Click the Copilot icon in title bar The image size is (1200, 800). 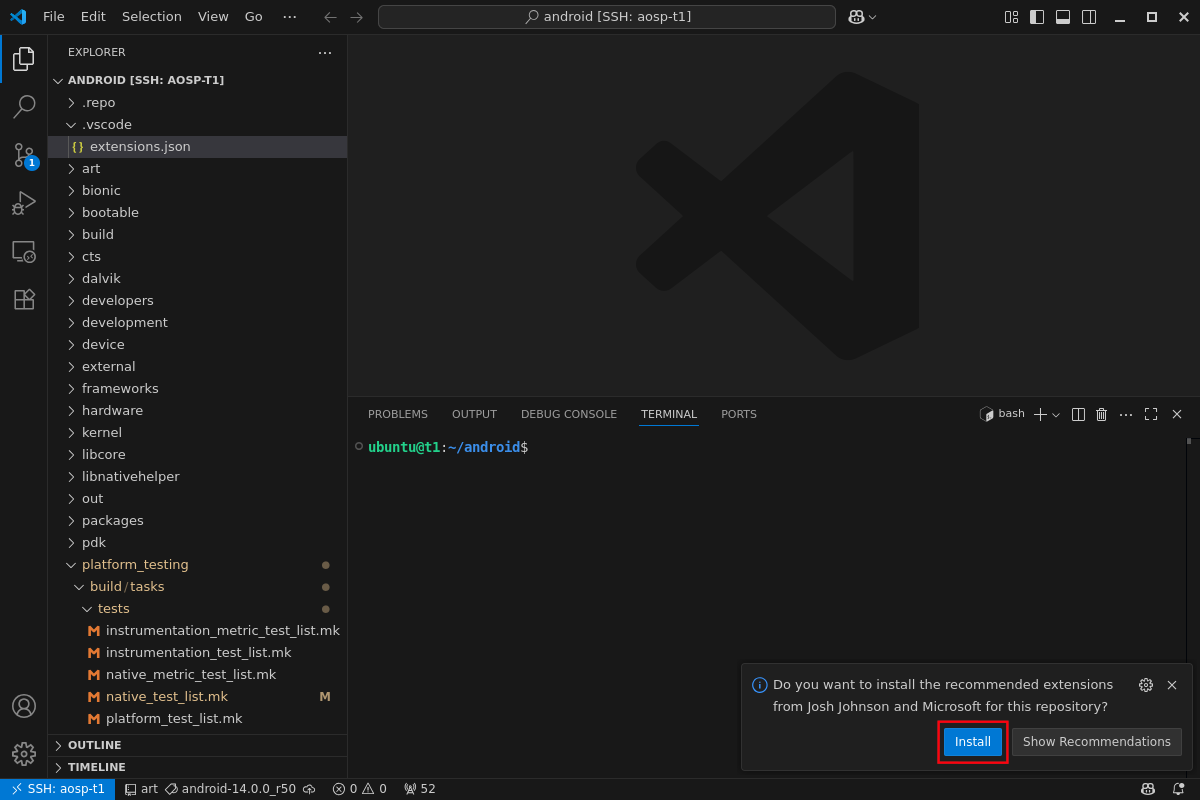click(x=856, y=17)
